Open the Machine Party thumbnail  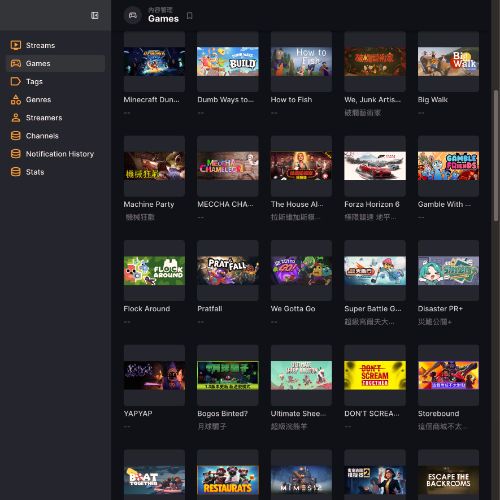click(x=154, y=166)
